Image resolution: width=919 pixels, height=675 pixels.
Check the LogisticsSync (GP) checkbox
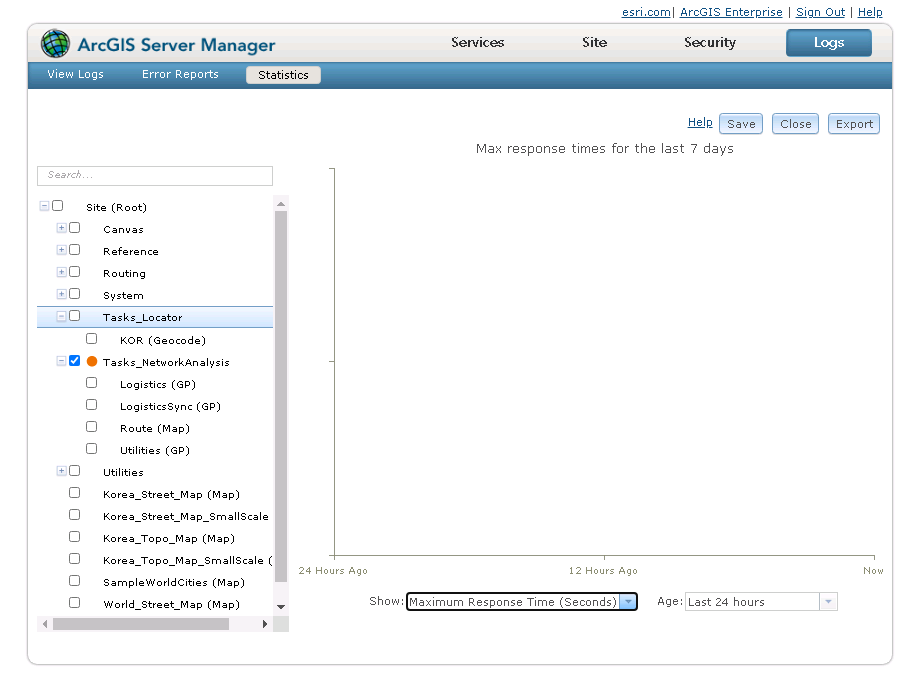coord(91,405)
